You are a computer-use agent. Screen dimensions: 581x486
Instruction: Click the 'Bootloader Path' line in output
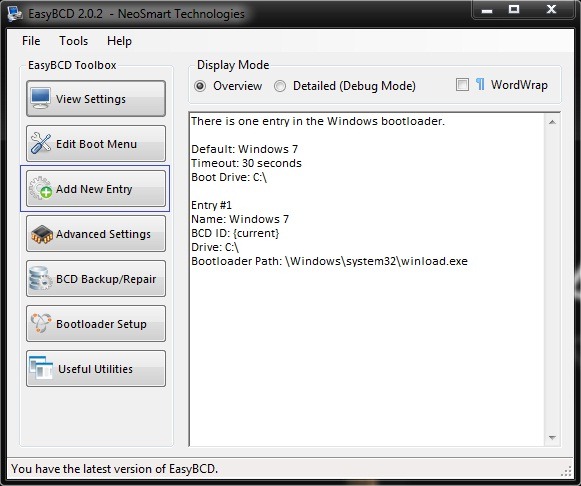coord(329,261)
